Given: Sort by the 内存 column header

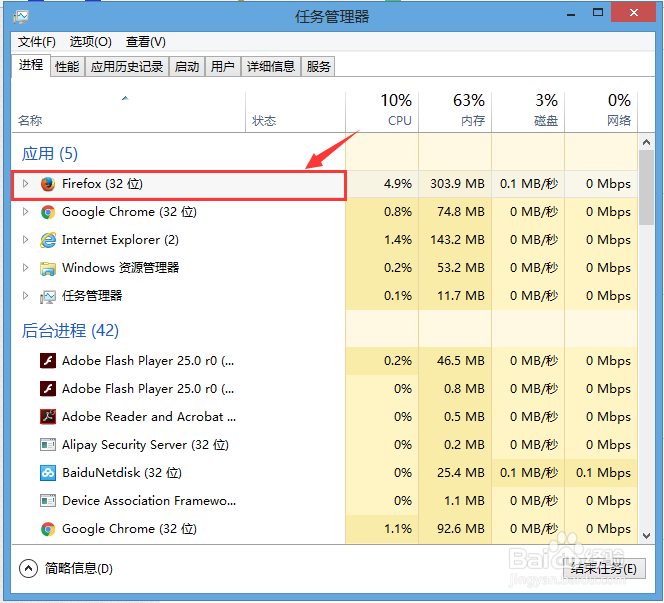Looking at the screenshot, I should pyautogui.click(x=455, y=112).
